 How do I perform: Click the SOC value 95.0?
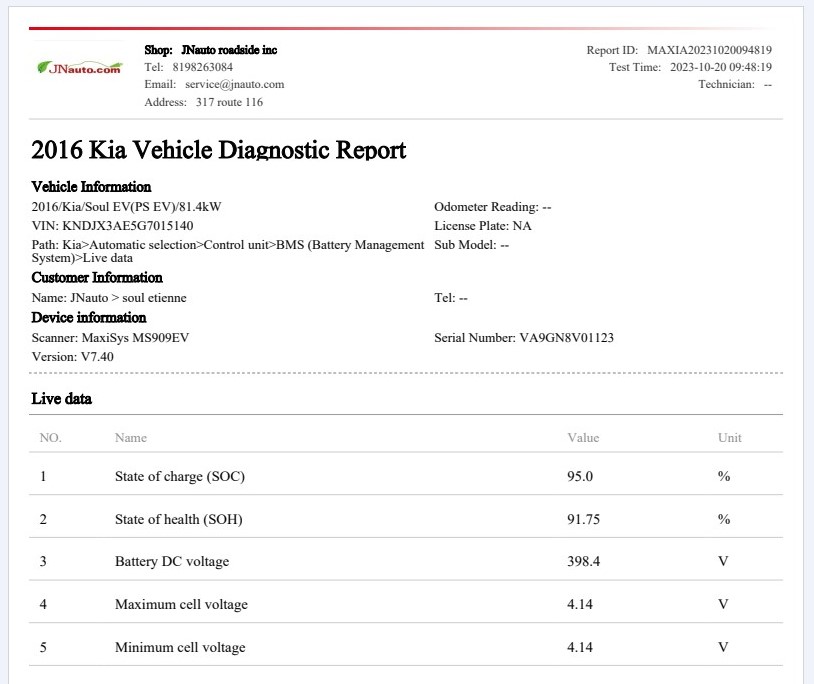tap(580, 476)
